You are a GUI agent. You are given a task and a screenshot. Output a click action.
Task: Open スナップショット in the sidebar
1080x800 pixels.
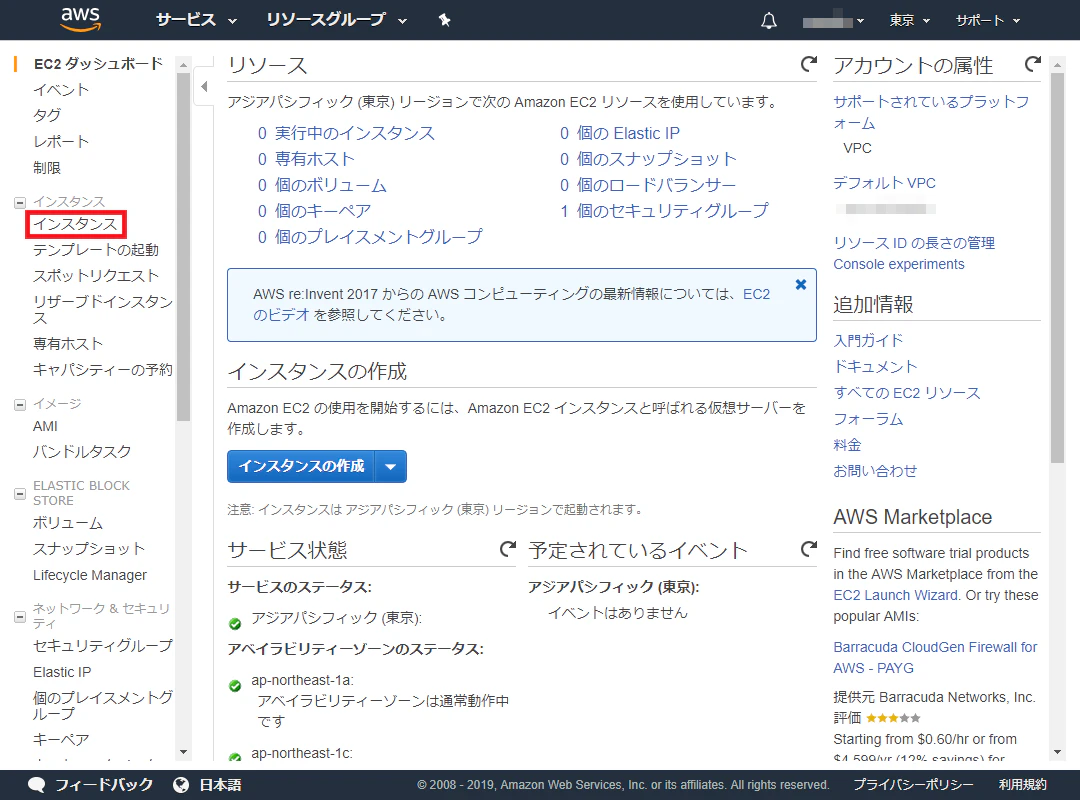(89, 548)
